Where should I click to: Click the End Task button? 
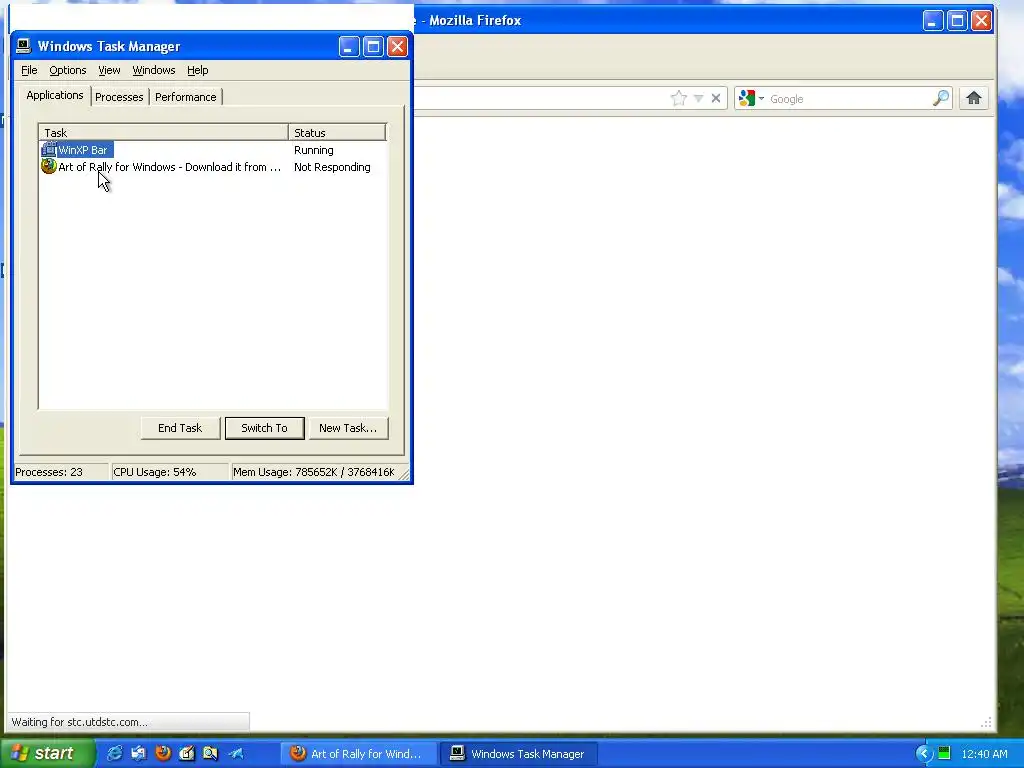180,428
